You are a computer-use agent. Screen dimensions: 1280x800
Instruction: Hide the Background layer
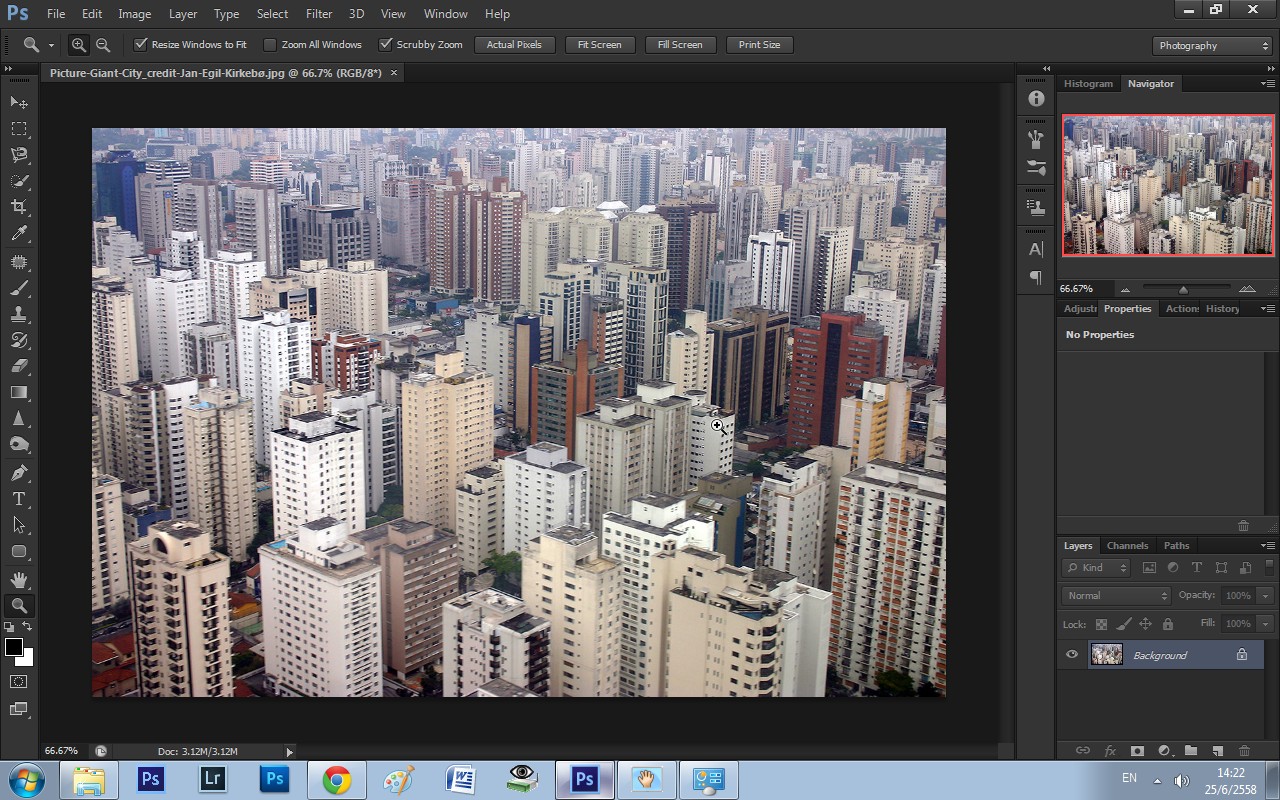[x=1072, y=655]
